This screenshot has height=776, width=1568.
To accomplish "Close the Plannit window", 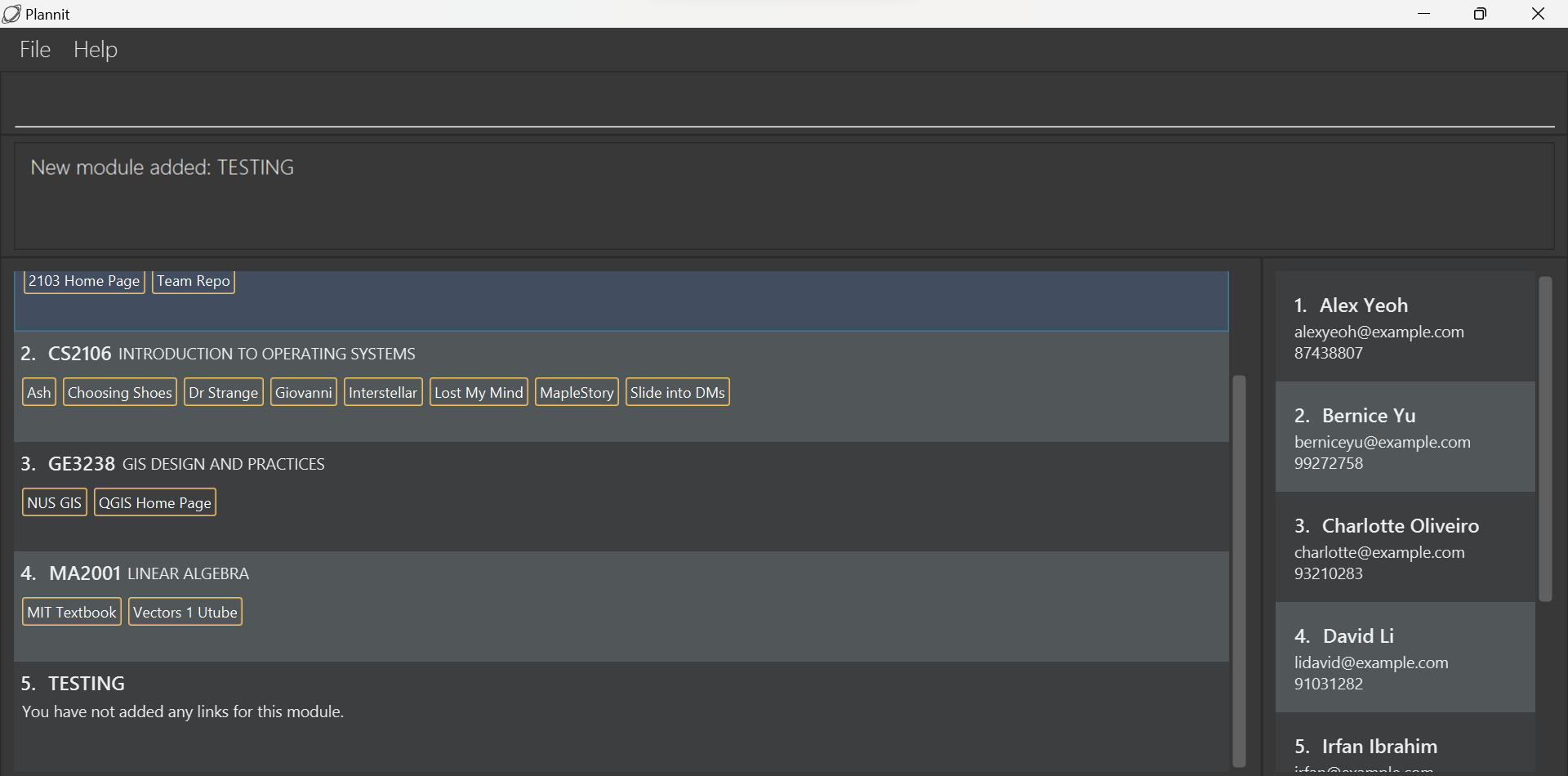I will coord(1538,14).
